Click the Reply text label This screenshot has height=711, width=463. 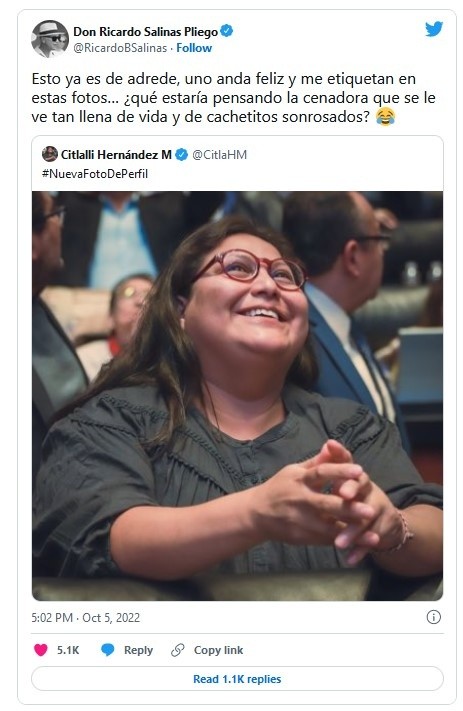coord(138,650)
